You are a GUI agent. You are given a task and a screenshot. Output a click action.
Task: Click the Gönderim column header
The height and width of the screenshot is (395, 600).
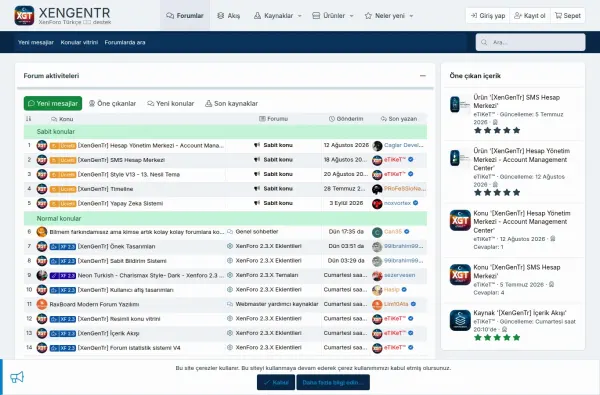tap(346, 119)
